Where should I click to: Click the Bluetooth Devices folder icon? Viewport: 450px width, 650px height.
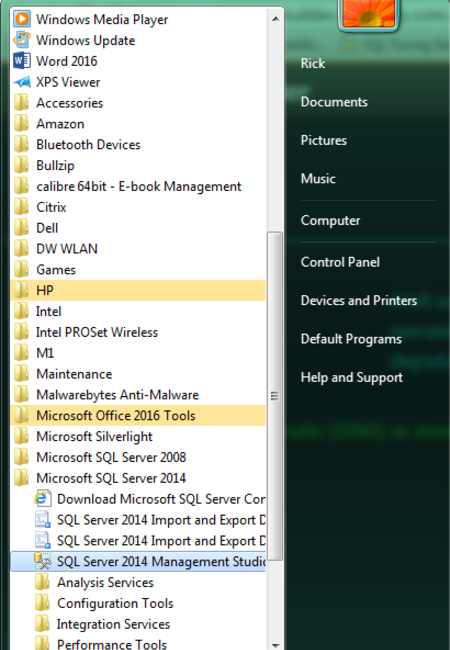coord(21,144)
